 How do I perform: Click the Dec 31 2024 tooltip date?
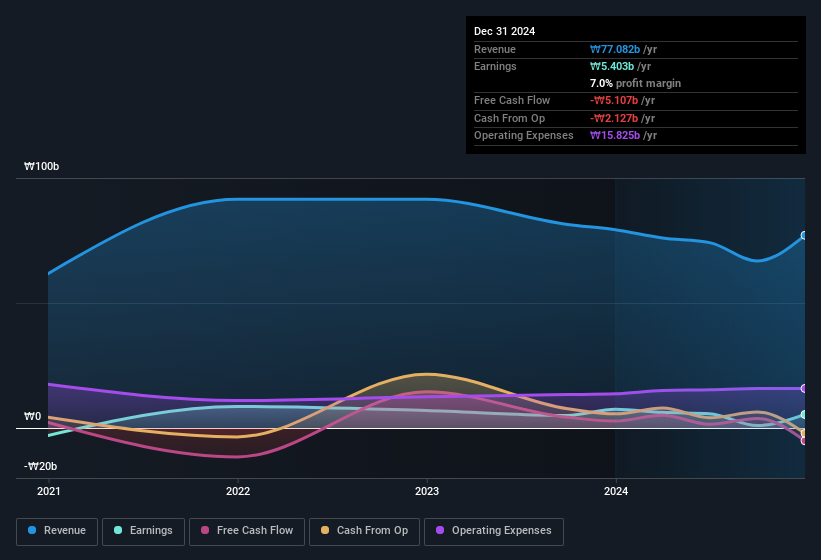pyautogui.click(x=504, y=31)
